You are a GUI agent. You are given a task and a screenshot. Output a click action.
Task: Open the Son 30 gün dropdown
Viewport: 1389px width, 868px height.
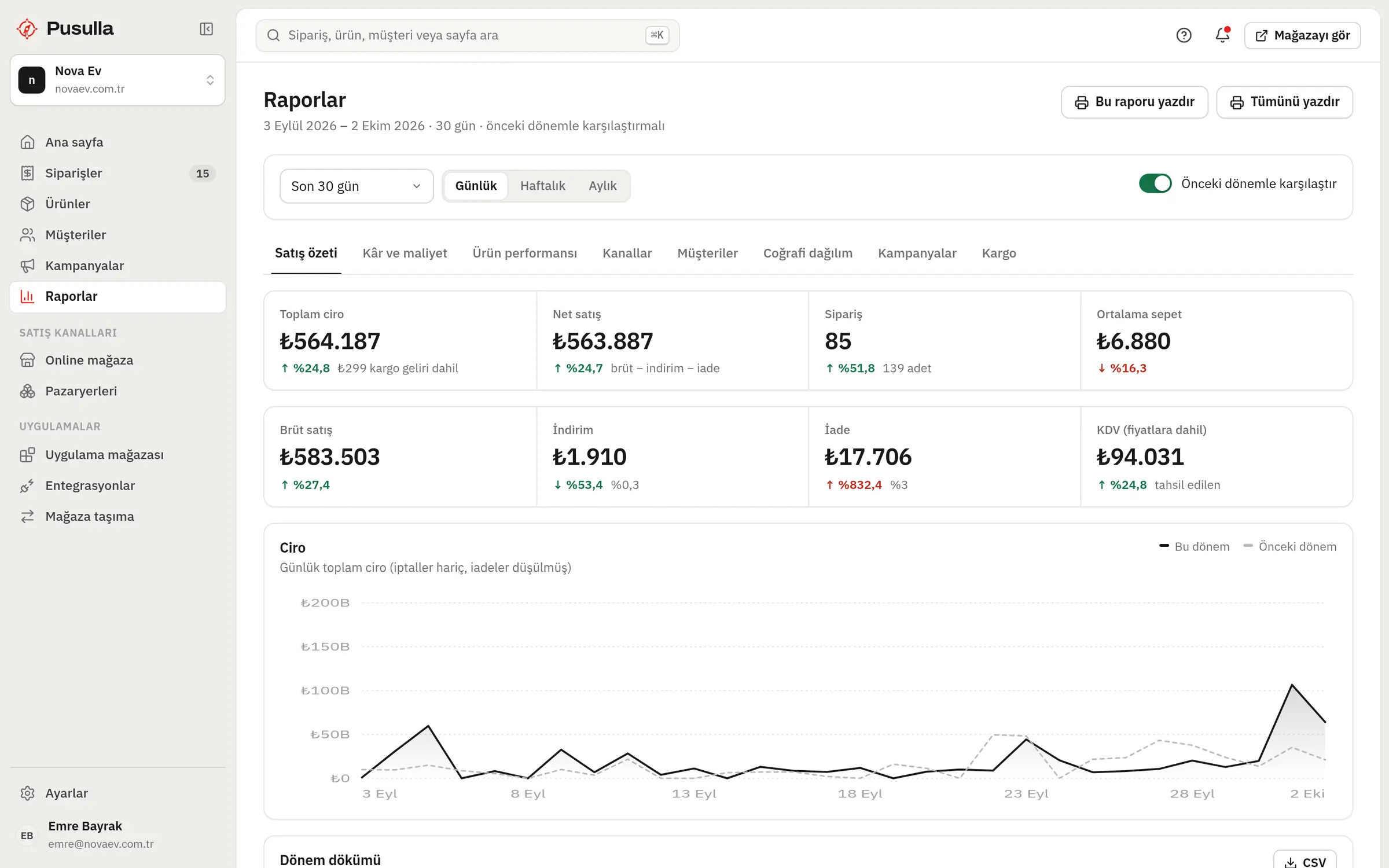(x=357, y=186)
